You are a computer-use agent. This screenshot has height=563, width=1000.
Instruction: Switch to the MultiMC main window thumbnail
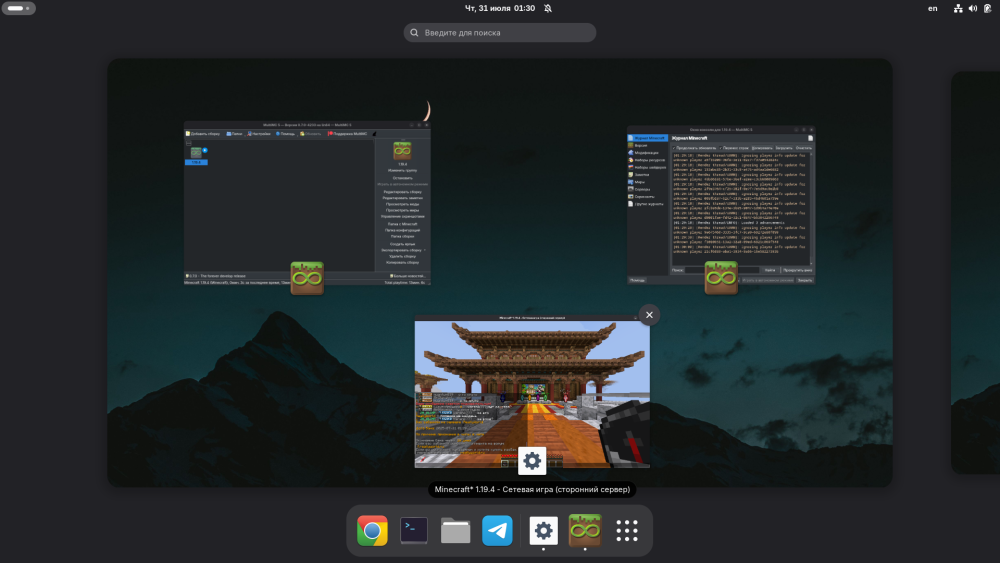click(x=307, y=203)
